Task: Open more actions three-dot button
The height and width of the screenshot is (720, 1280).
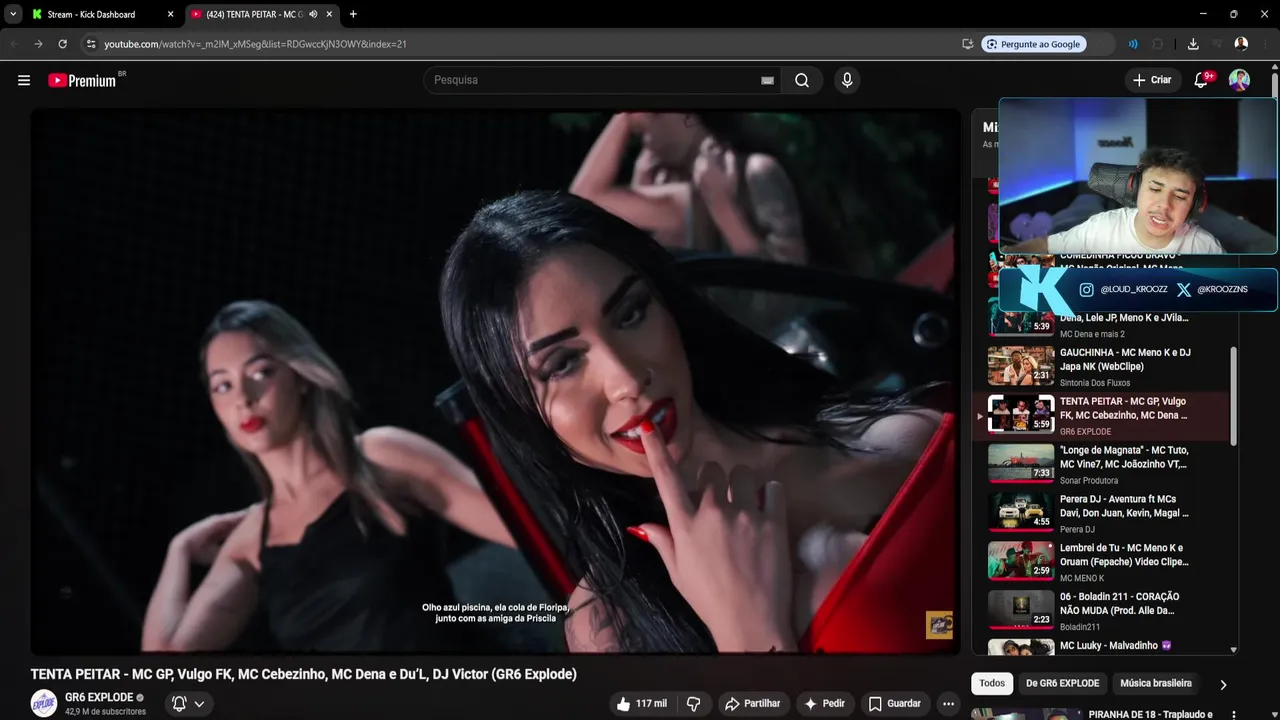Action: [x=948, y=704]
